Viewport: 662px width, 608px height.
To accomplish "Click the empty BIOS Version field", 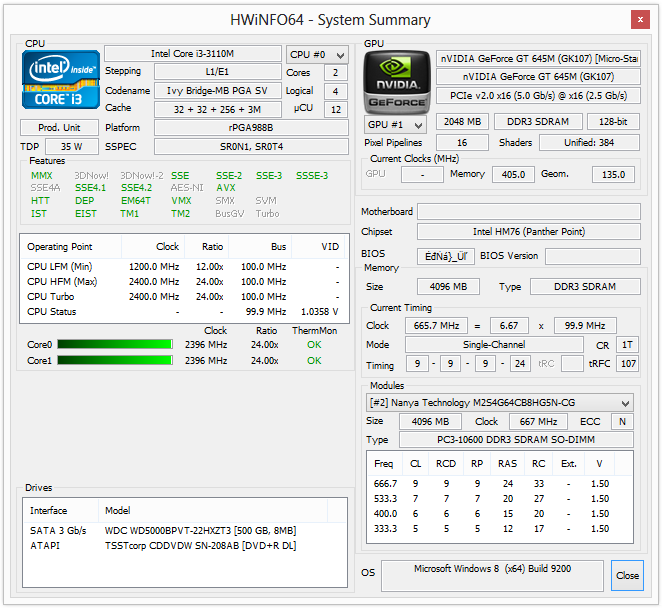I will 593,256.
